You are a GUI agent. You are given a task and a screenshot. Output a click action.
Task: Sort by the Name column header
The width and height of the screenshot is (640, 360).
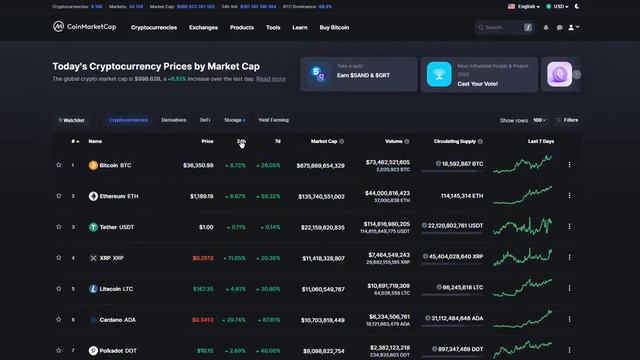[95, 141]
